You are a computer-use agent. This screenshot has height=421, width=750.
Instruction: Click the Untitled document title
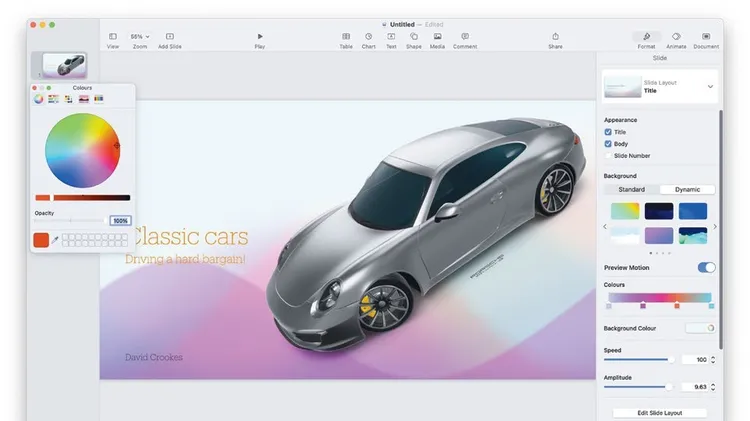pos(402,24)
